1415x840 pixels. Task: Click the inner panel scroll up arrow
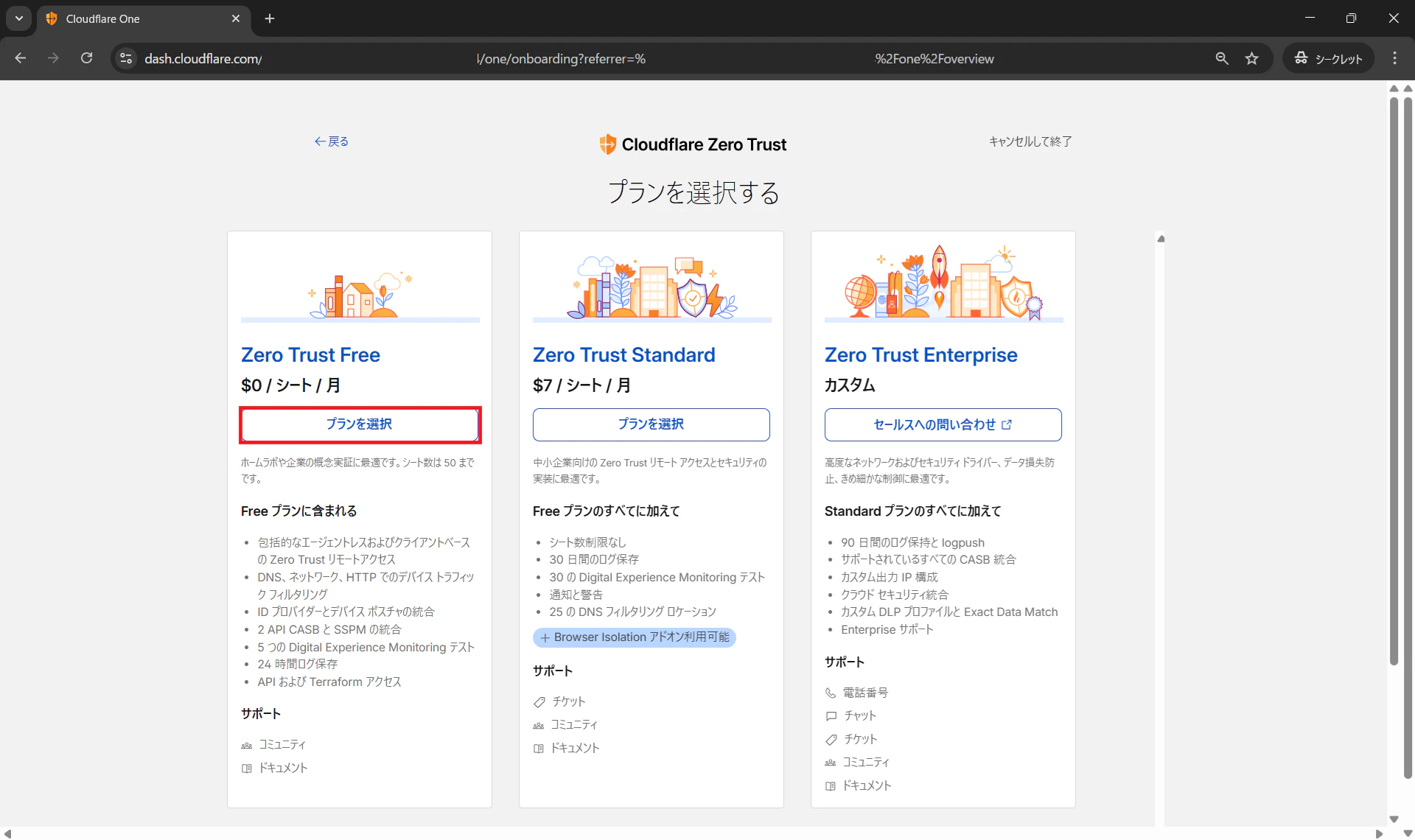click(1161, 239)
